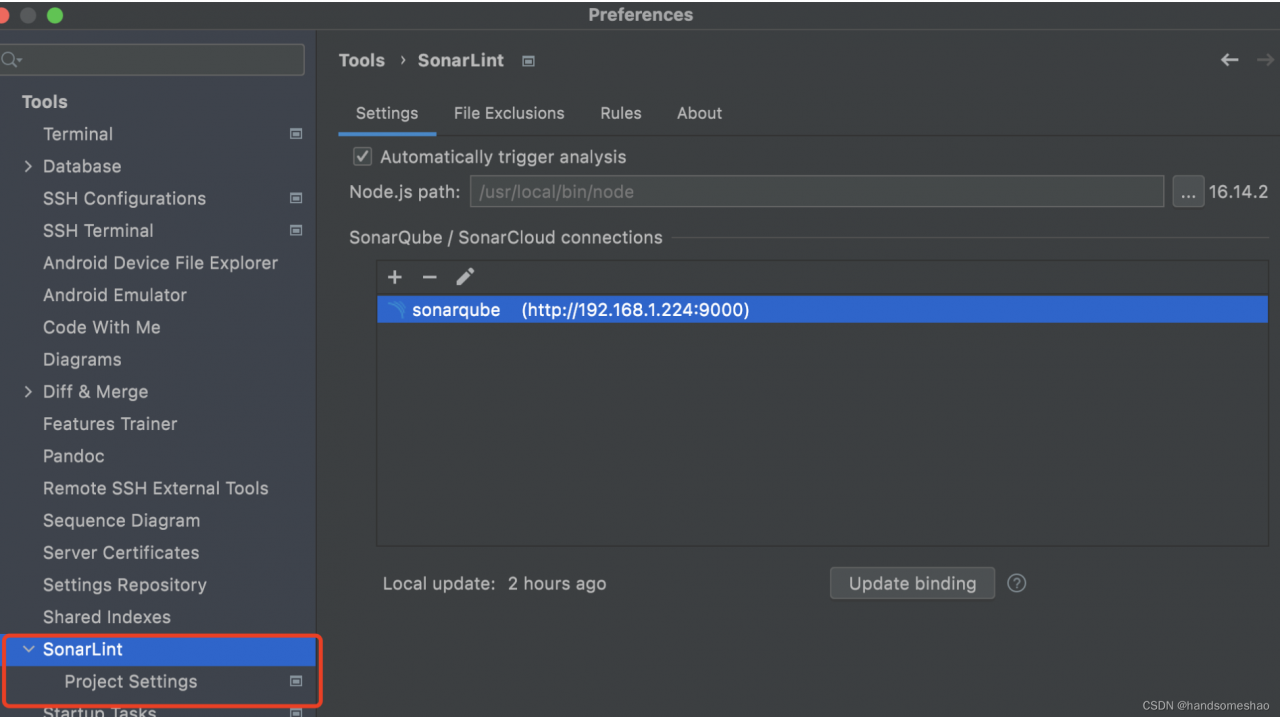The width and height of the screenshot is (1280, 717).
Task: Open the Rules tab
Action: [621, 113]
